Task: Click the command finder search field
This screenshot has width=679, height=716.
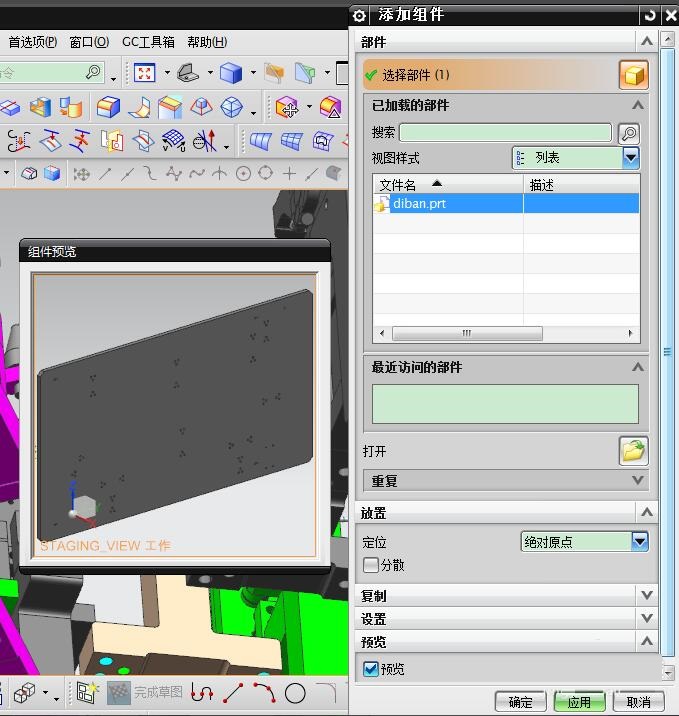Action: pos(52,73)
